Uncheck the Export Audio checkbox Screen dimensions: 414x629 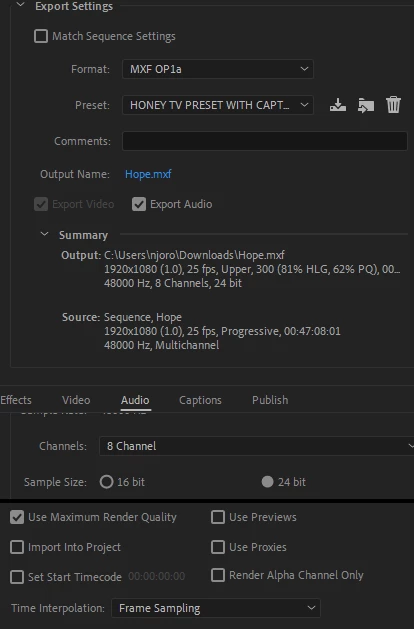[x=139, y=204]
